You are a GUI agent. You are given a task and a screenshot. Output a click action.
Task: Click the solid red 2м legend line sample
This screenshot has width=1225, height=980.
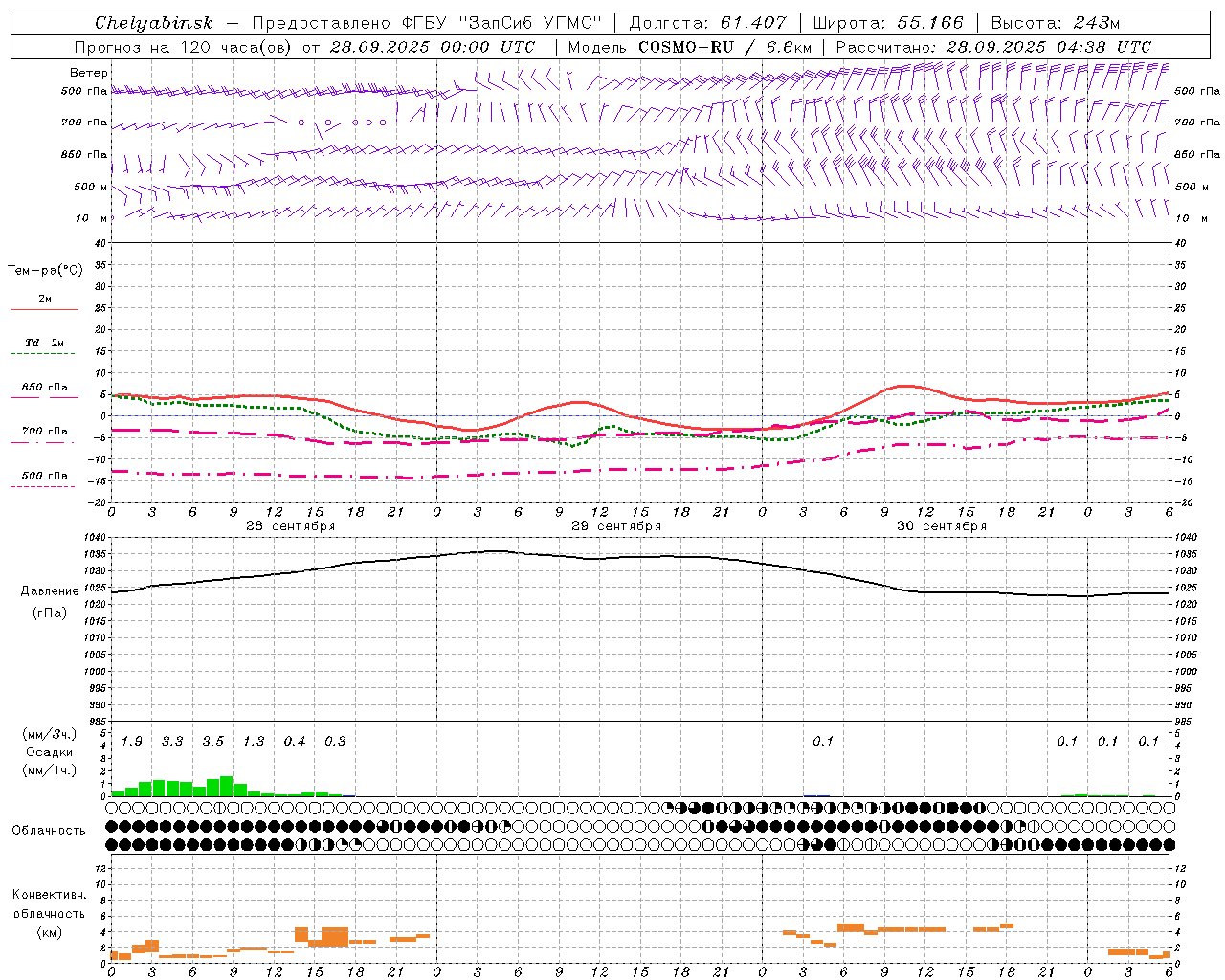[x=44, y=310]
